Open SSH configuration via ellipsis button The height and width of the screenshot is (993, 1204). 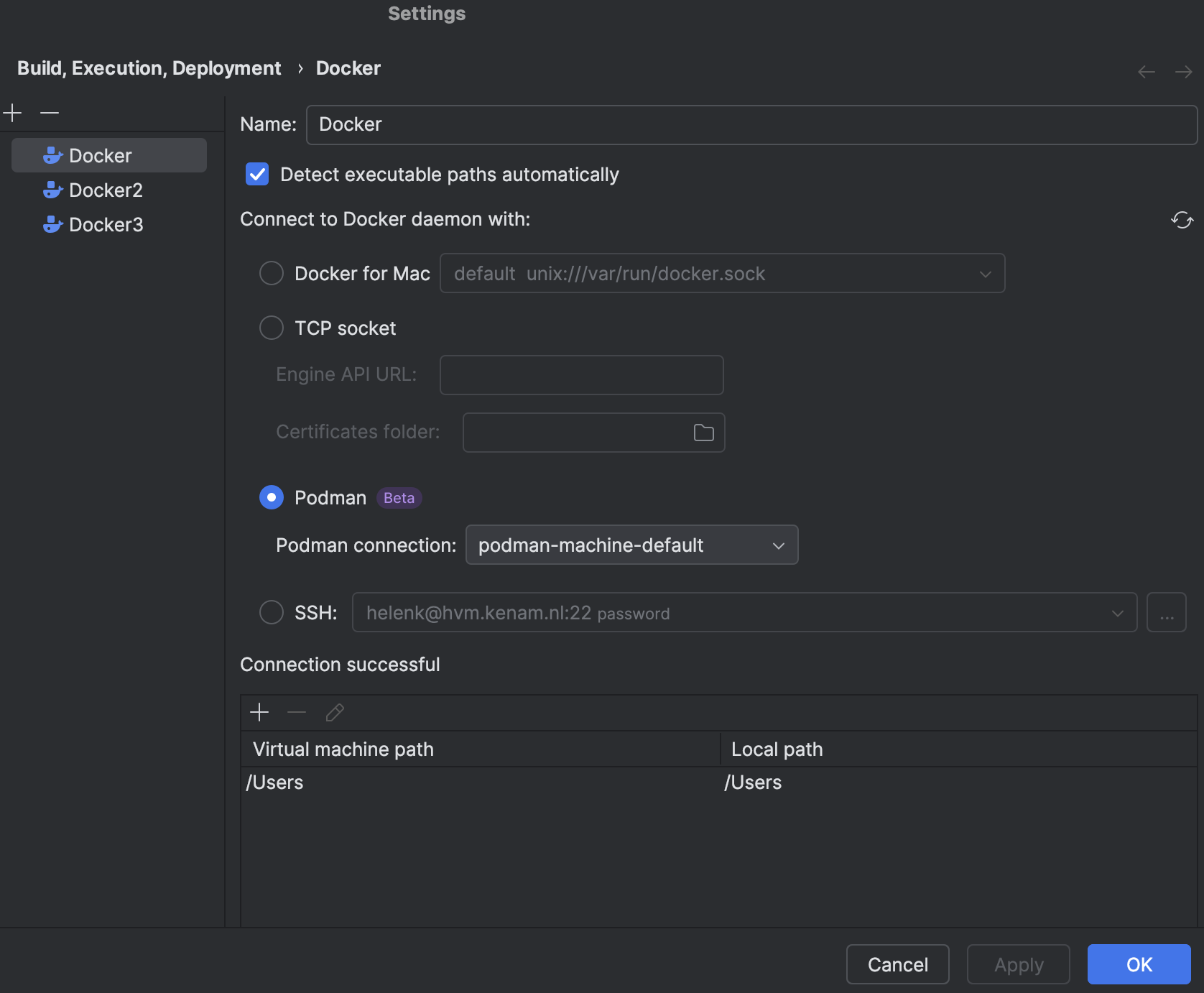[1167, 613]
